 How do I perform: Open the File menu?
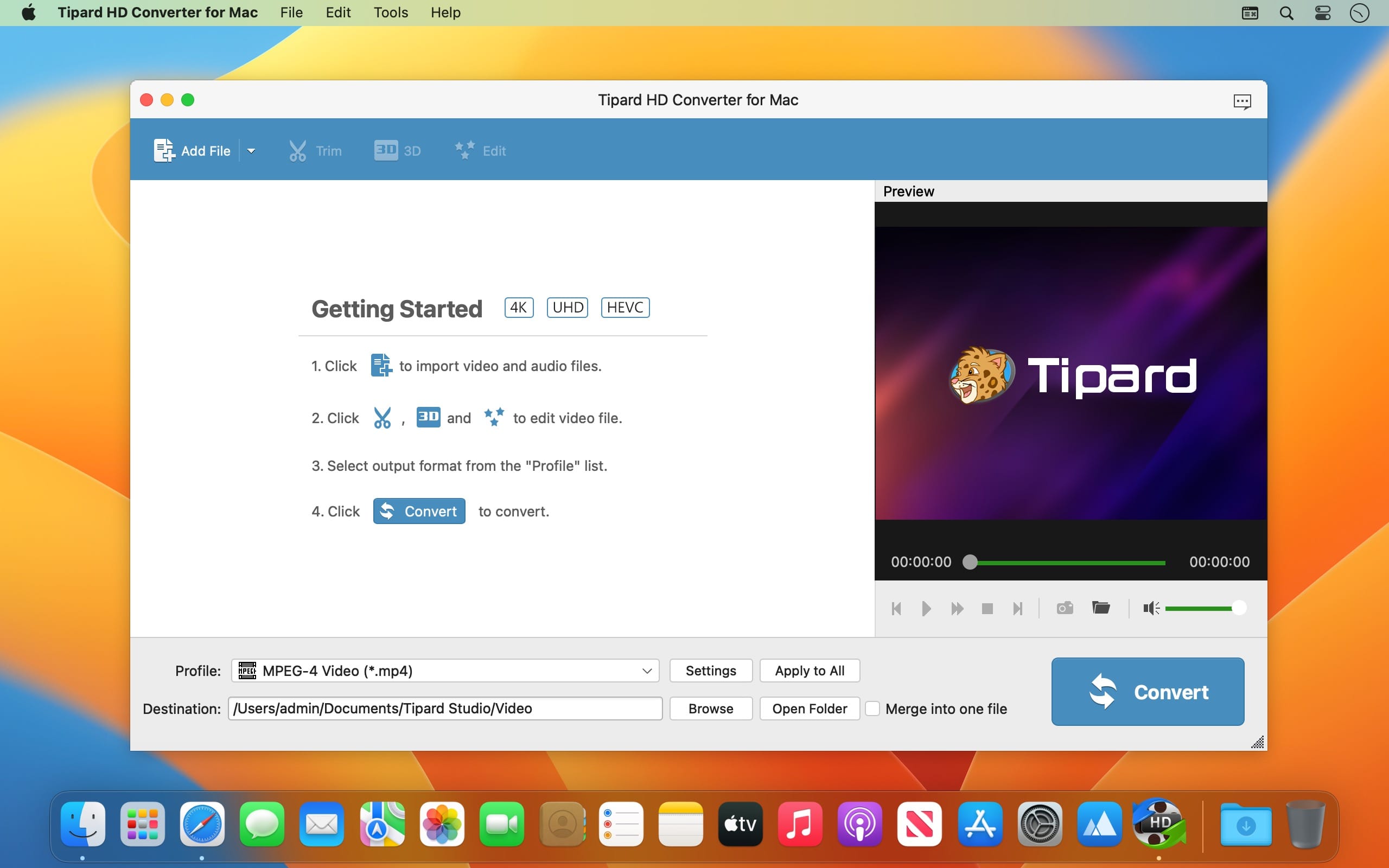point(291,12)
